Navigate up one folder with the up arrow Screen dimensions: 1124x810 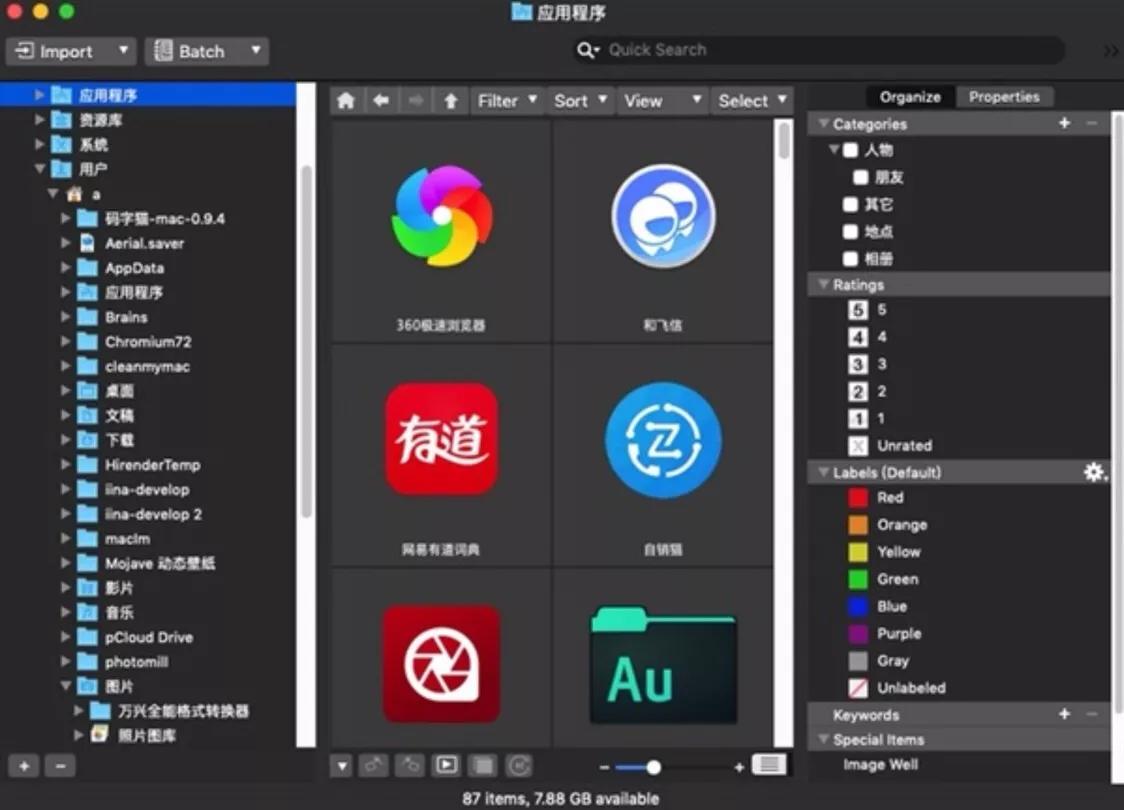pyautogui.click(x=450, y=100)
